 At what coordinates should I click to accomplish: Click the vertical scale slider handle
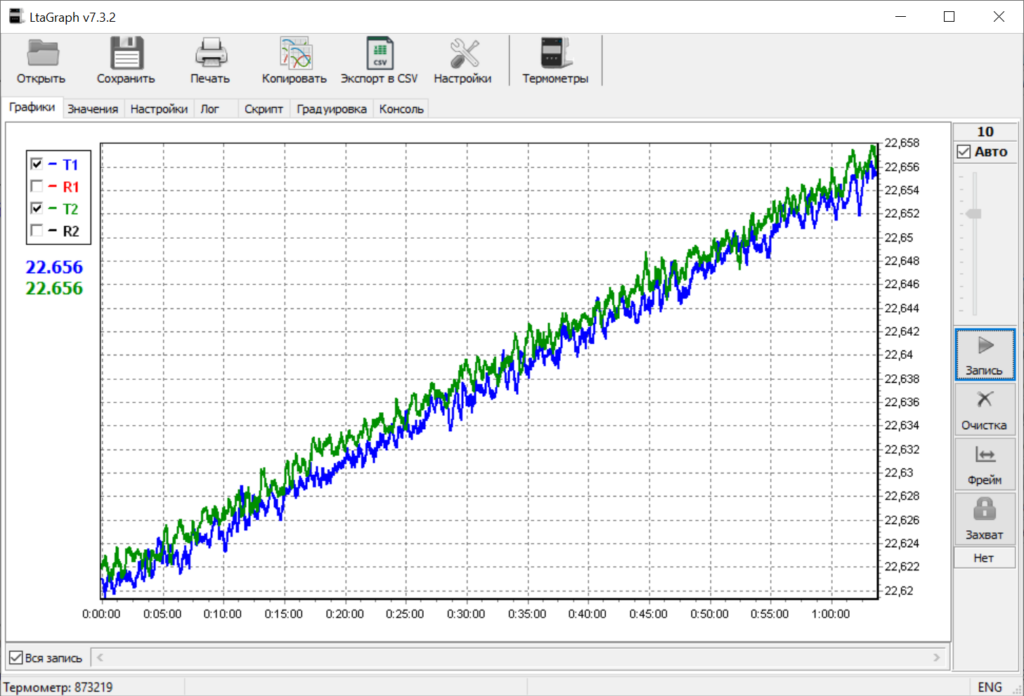point(972,213)
